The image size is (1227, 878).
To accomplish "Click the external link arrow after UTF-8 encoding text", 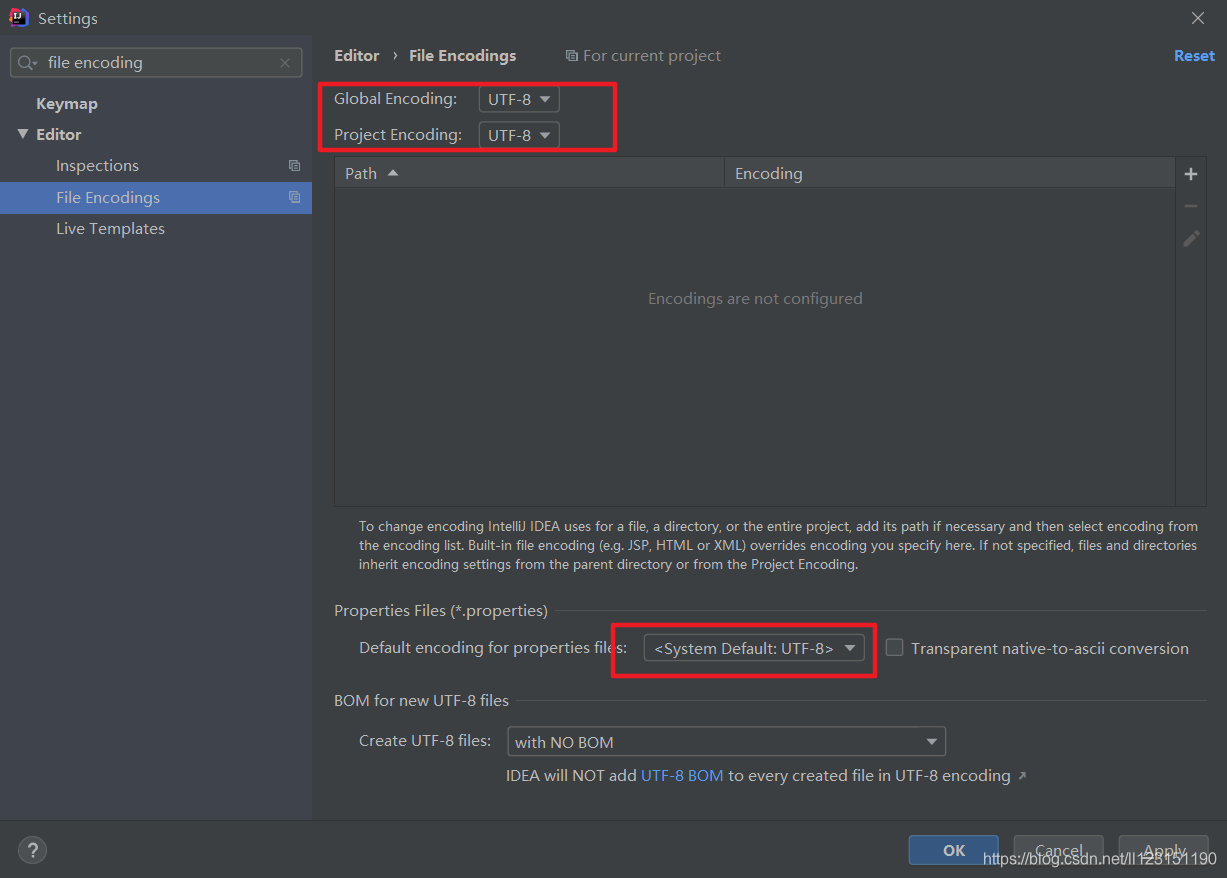I will coord(1022,776).
